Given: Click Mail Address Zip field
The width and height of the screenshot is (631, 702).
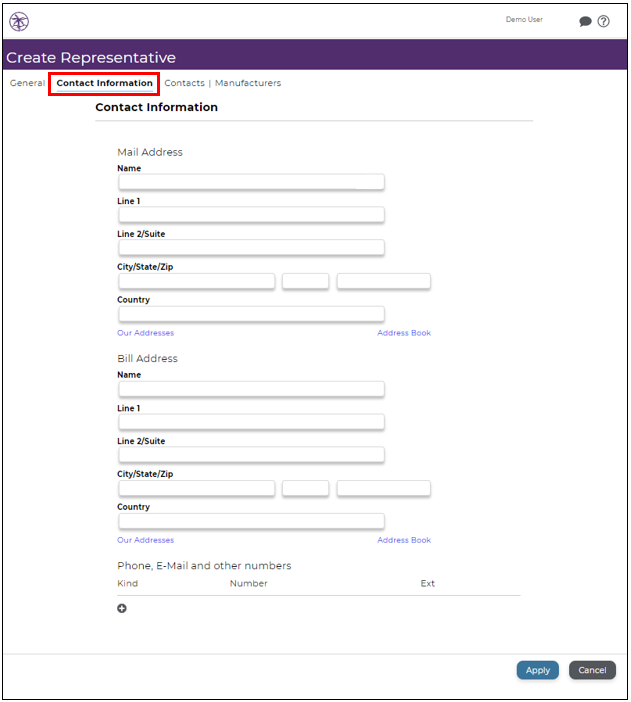Looking at the screenshot, I should coord(384,281).
